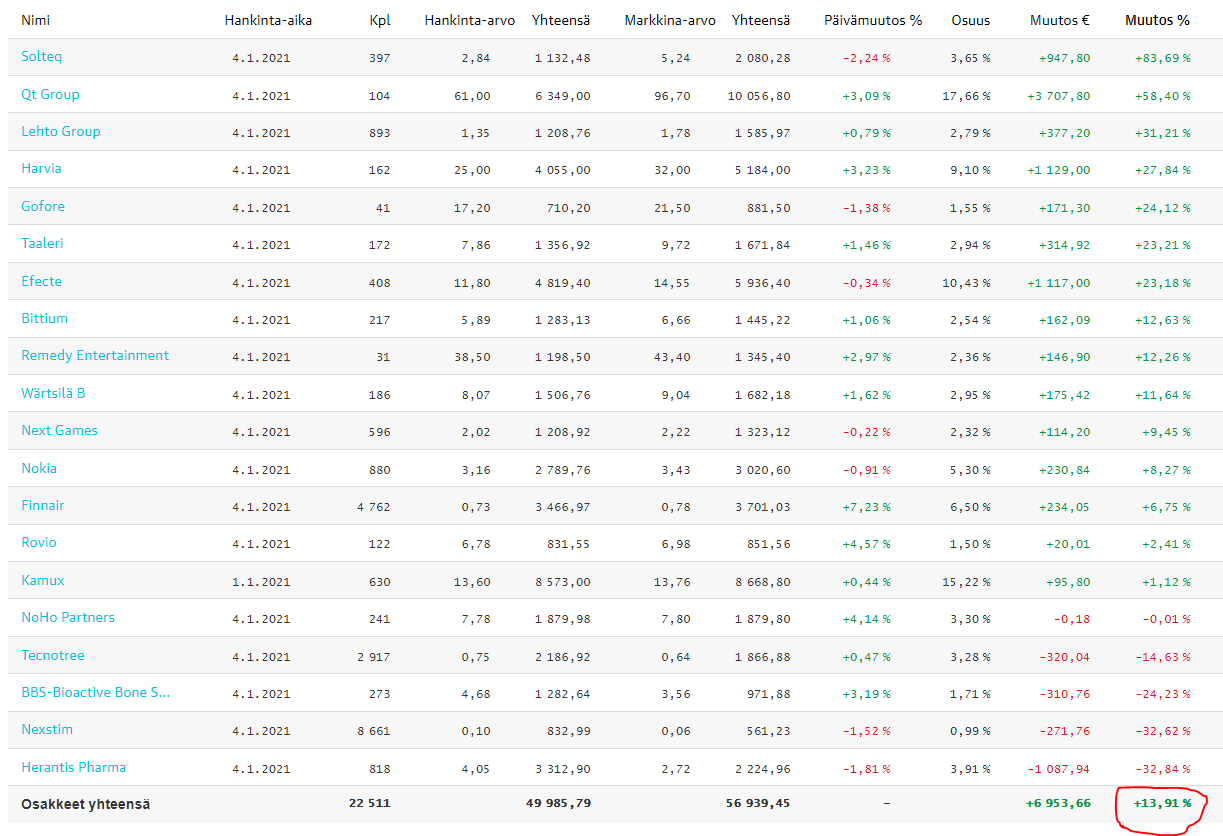Select Herantis Pharma loss -1 087,94
The image size is (1223, 836).
(x=1060, y=769)
